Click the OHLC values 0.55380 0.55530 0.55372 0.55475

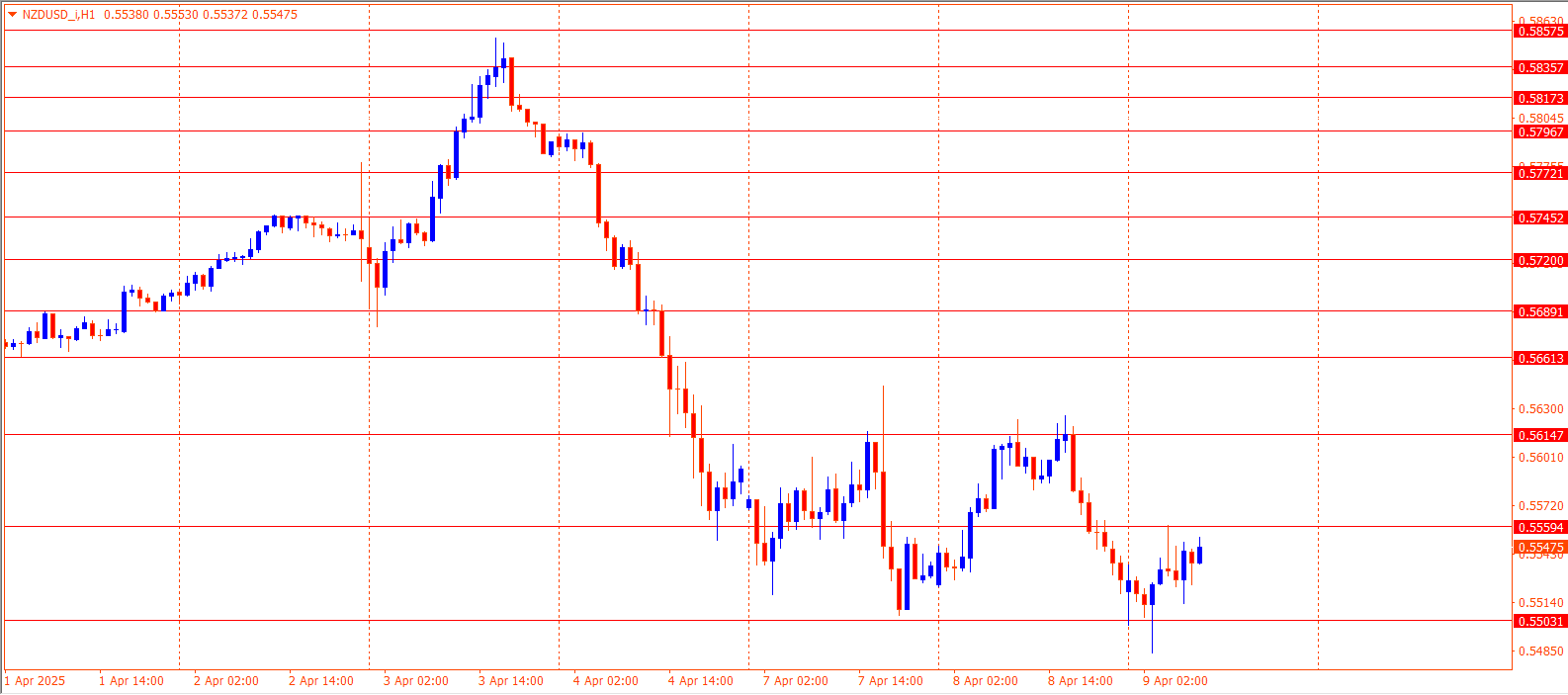pyautogui.click(x=201, y=15)
